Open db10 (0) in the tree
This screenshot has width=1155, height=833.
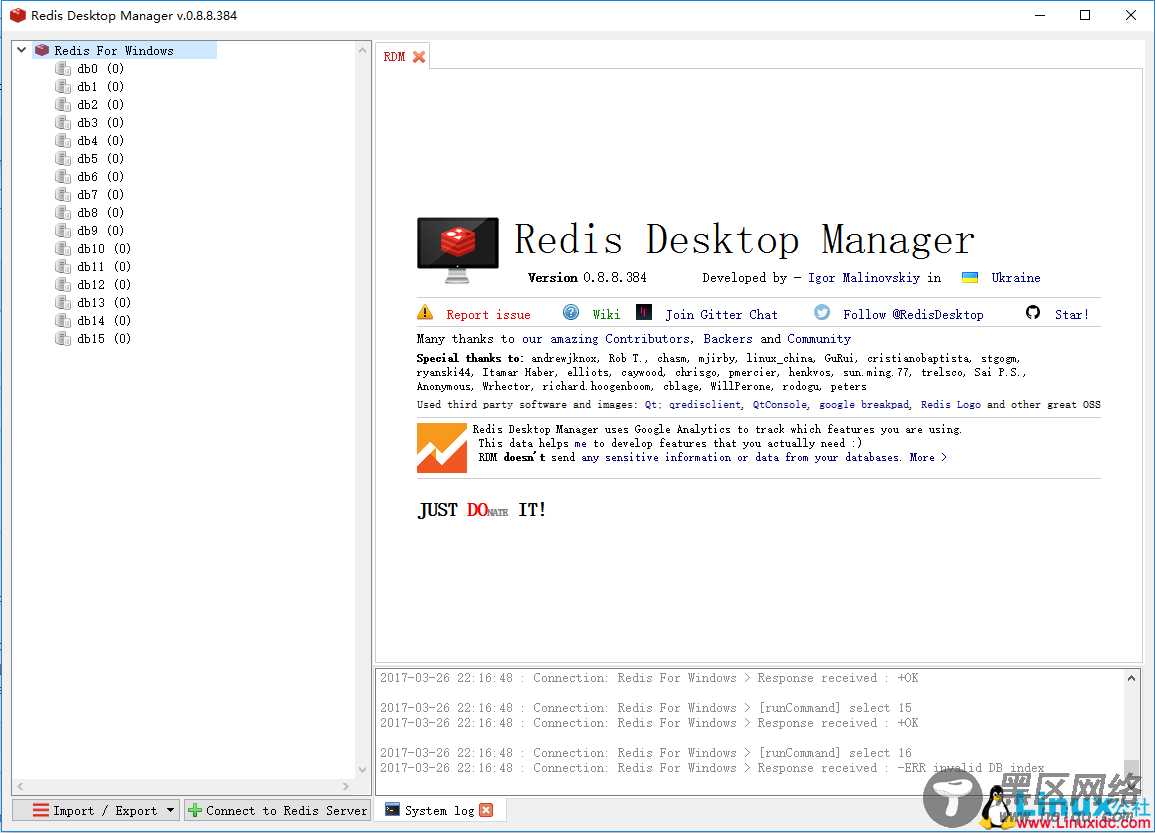(x=104, y=249)
